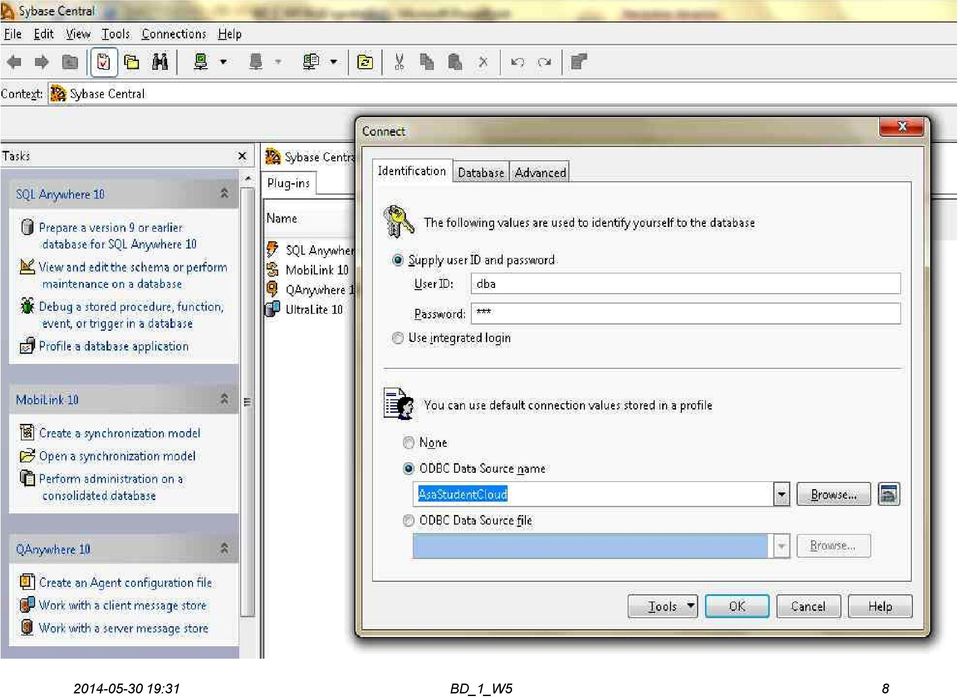This screenshot has height=698, width=960.
Task: Close the Tasks pane
Action: pos(242,156)
